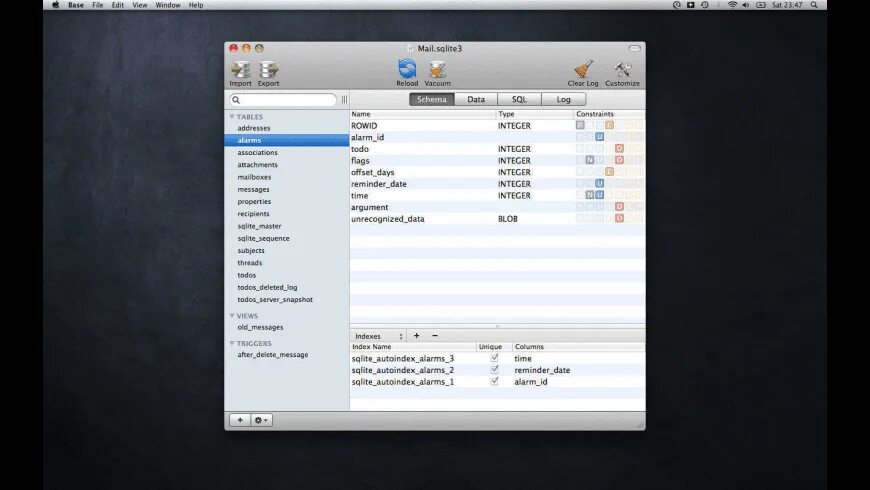Select the after_delete_message trigger

point(287,354)
